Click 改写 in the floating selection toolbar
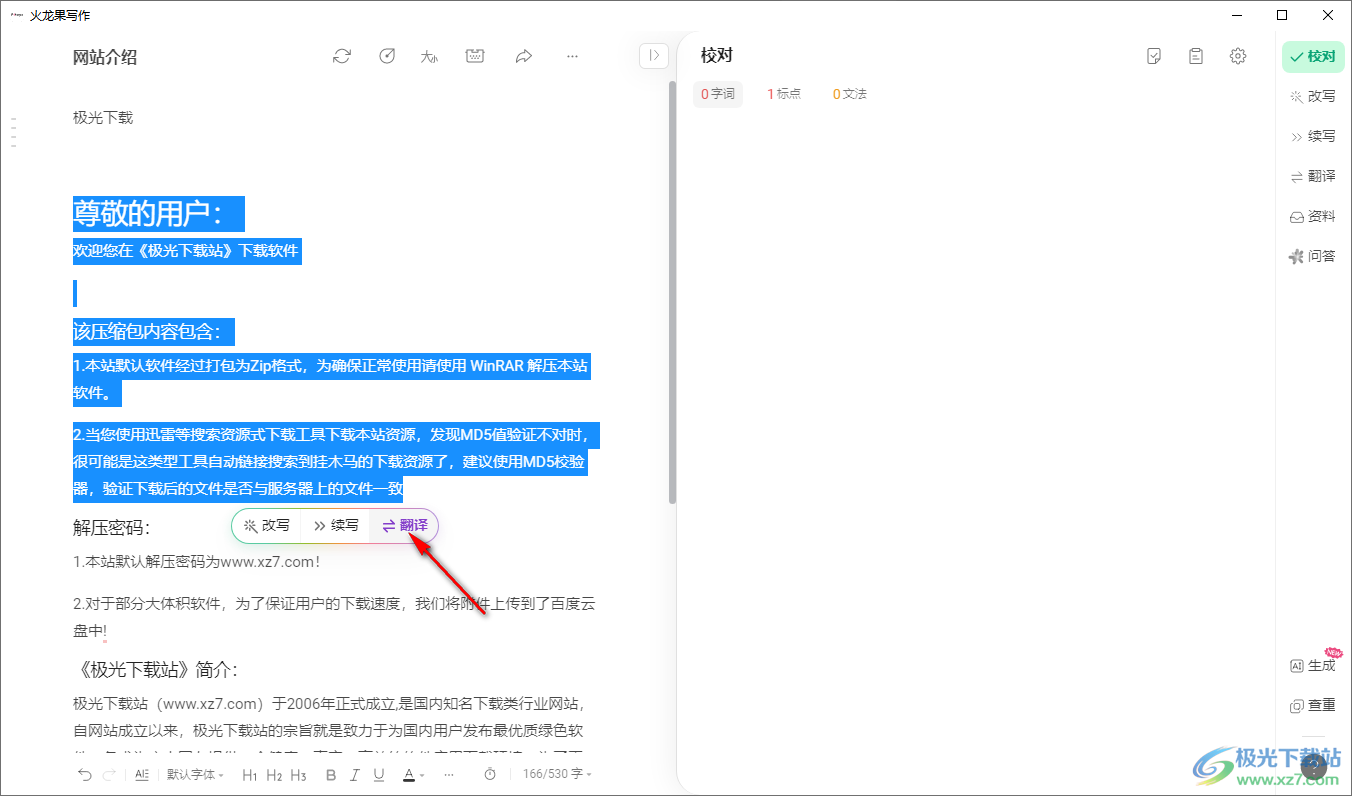This screenshot has width=1352, height=796. 267,525
